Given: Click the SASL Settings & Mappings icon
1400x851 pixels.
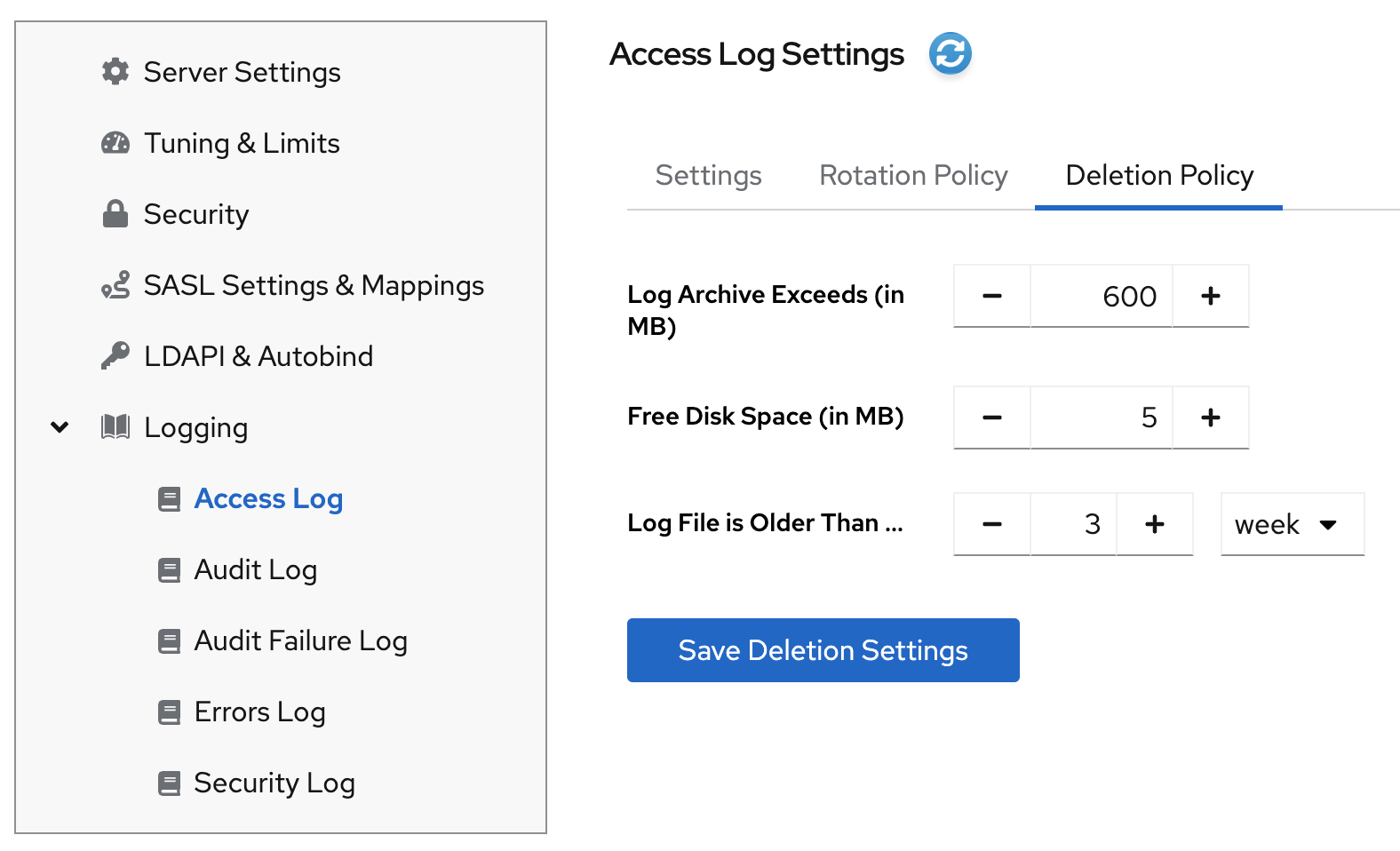Looking at the screenshot, I should click(x=115, y=285).
